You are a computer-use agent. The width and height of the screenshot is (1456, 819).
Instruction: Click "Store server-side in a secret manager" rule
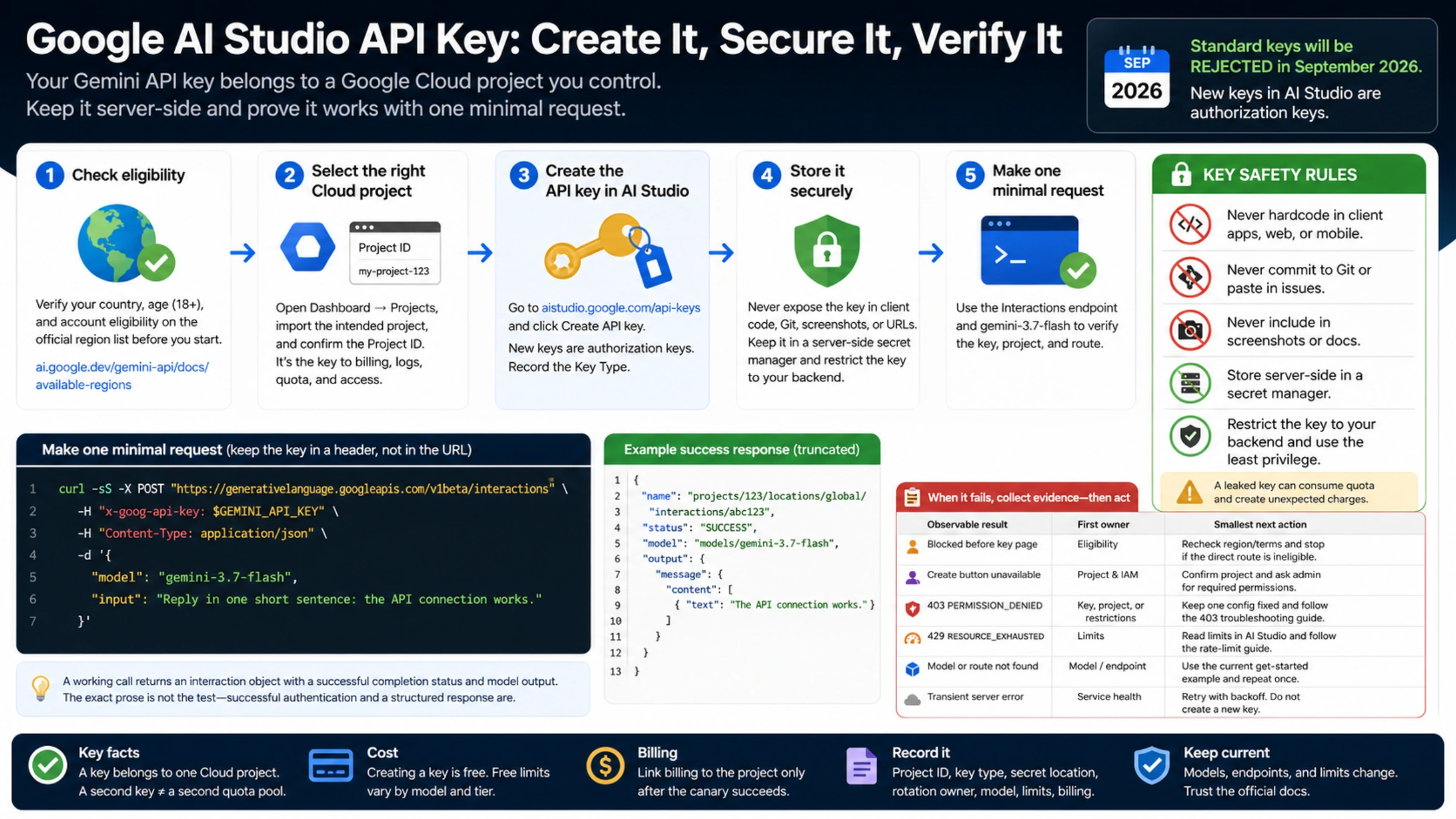point(1295,384)
